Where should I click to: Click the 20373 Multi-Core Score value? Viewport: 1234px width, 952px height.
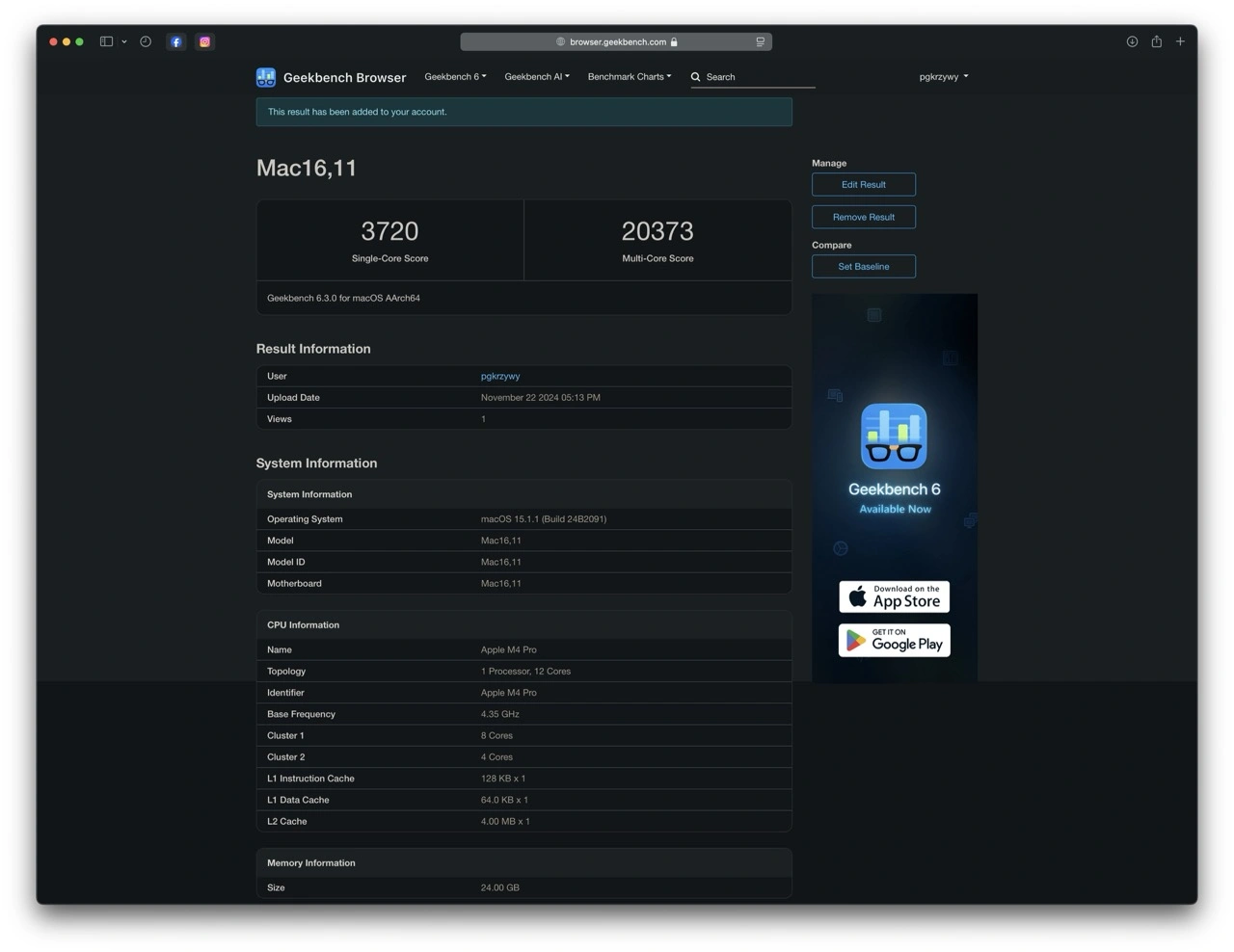[657, 231]
